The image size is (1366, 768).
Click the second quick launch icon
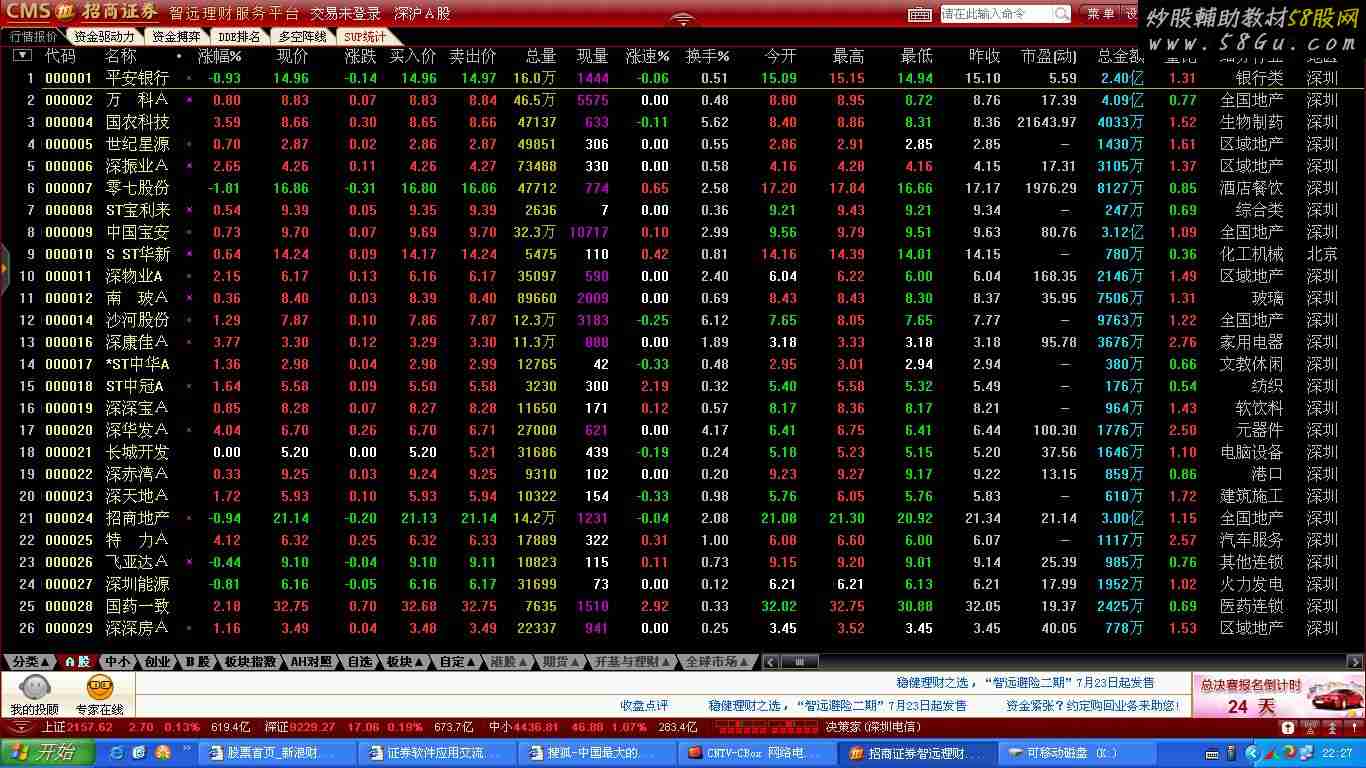(x=139, y=752)
